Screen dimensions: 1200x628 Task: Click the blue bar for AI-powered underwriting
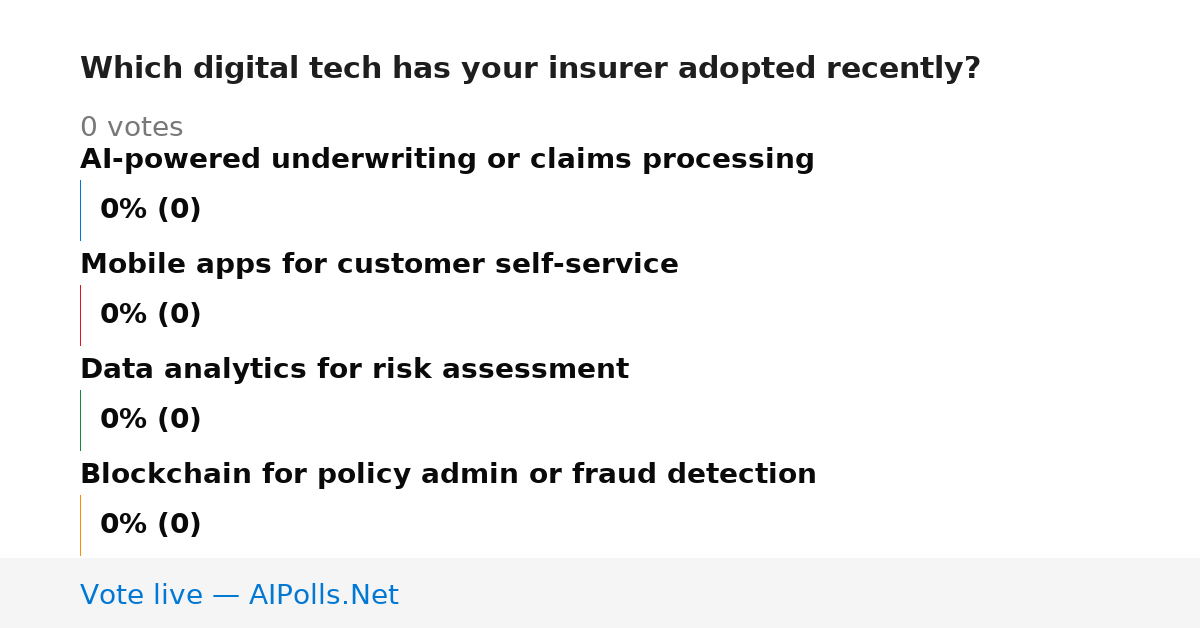point(81,210)
